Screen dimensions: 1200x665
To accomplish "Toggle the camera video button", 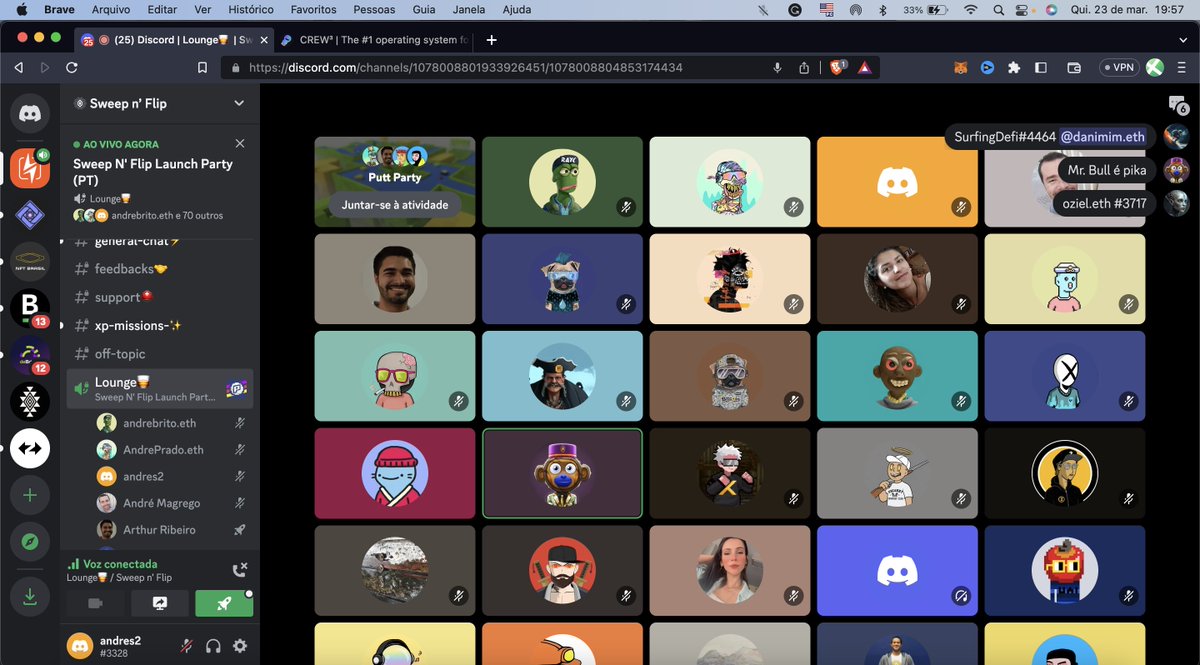I will pyautogui.click(x=96, y=603).
